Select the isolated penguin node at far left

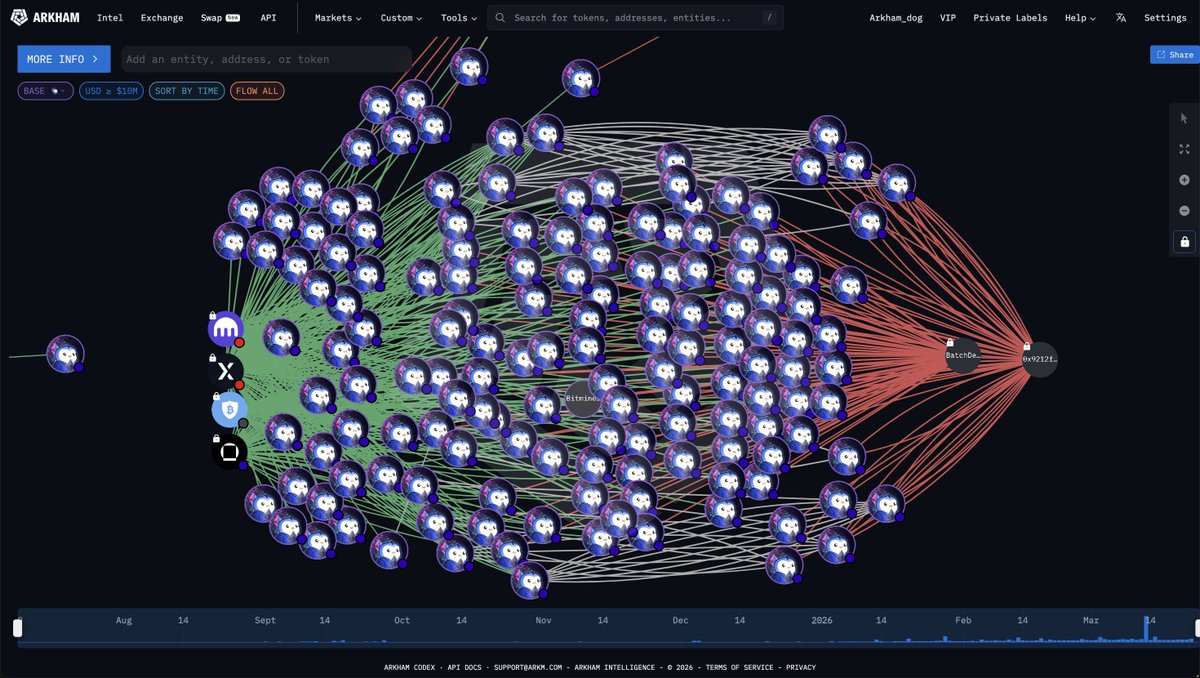click(65, 354)
